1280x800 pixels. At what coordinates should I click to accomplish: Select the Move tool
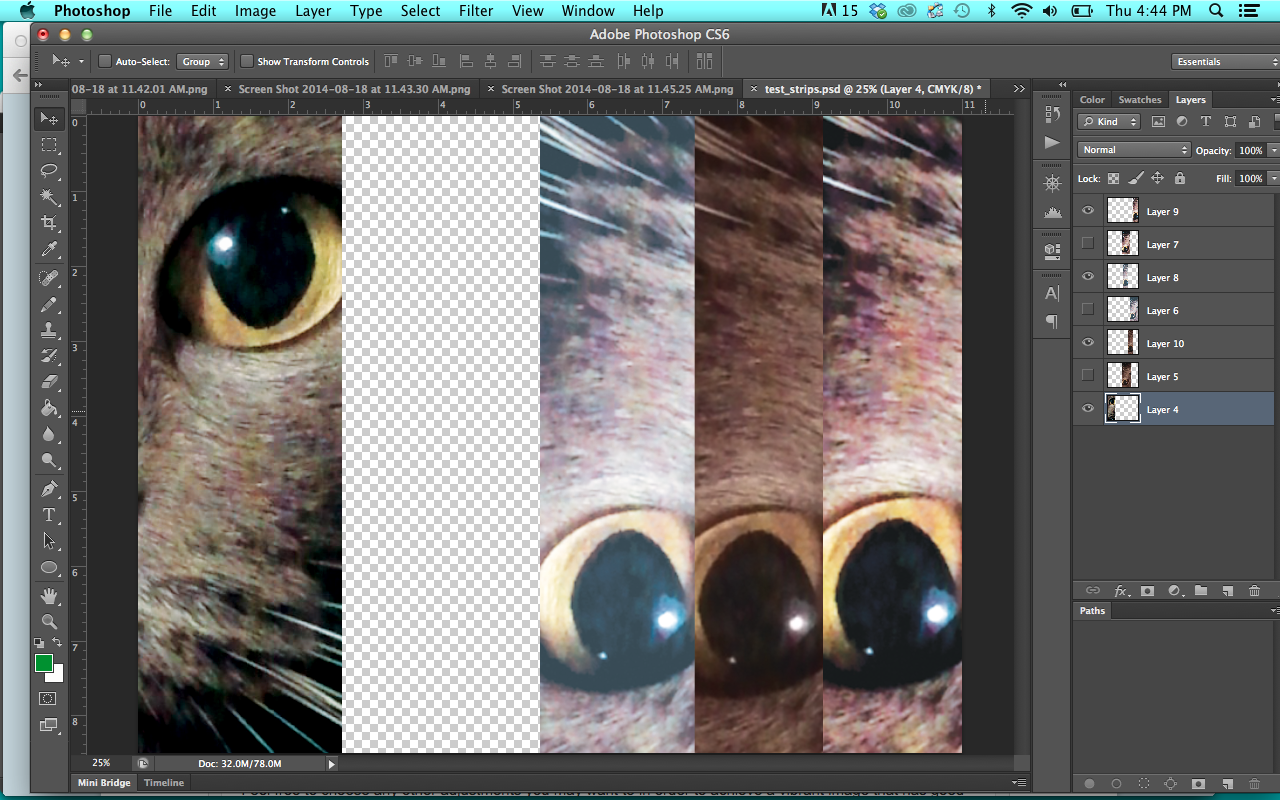click(x=49, y=118)
